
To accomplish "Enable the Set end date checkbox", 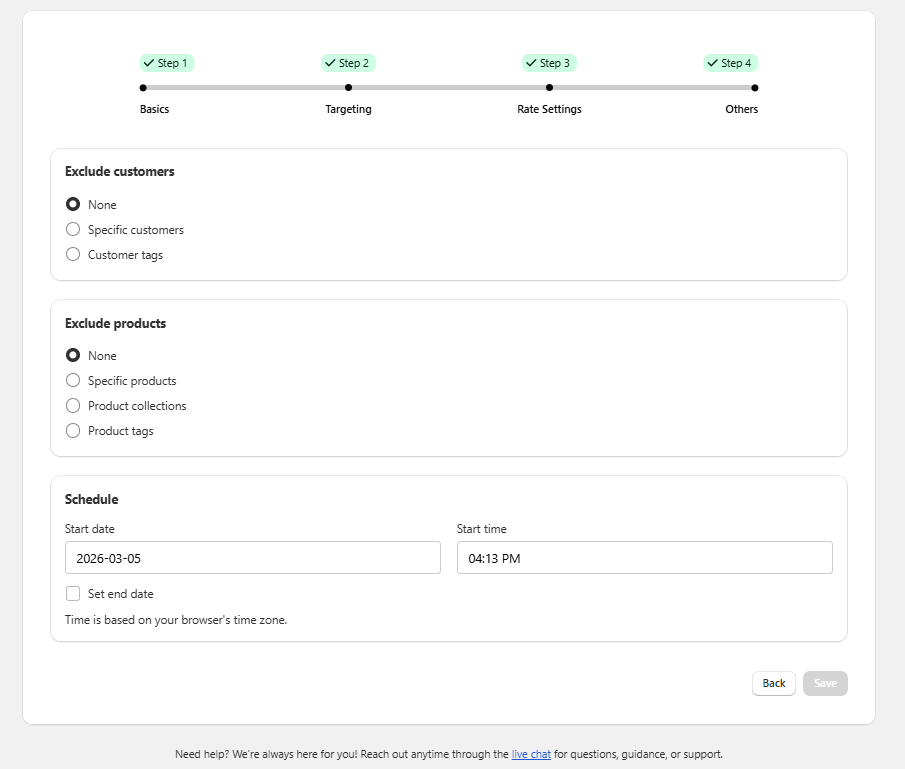I will click(x=73, y=593).
